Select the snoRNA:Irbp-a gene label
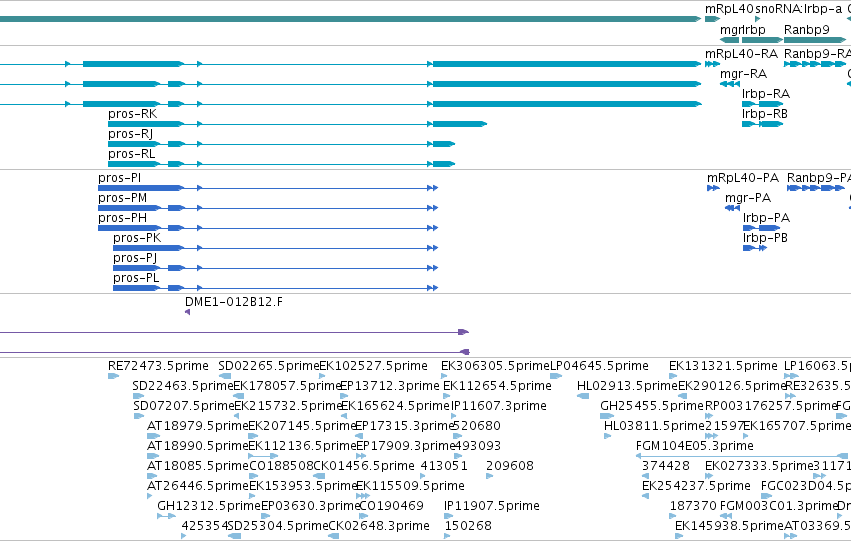Viewport: 851px width, 541px height. coord(799,9)
